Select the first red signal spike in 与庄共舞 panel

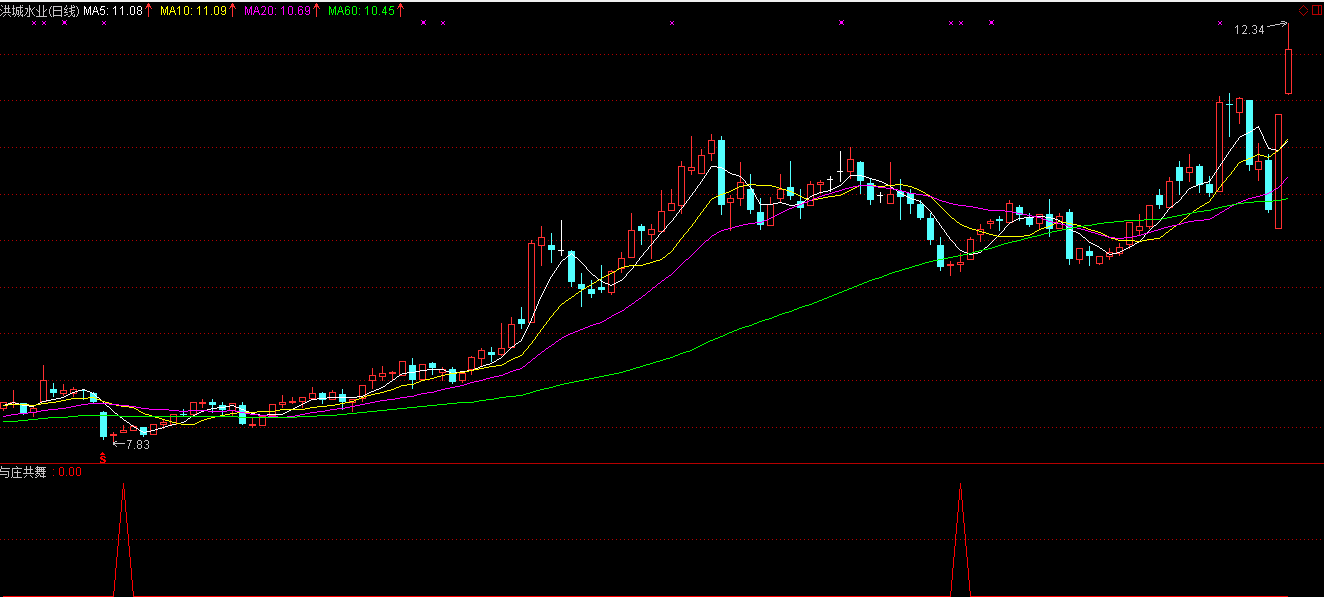tap(123, 540)
